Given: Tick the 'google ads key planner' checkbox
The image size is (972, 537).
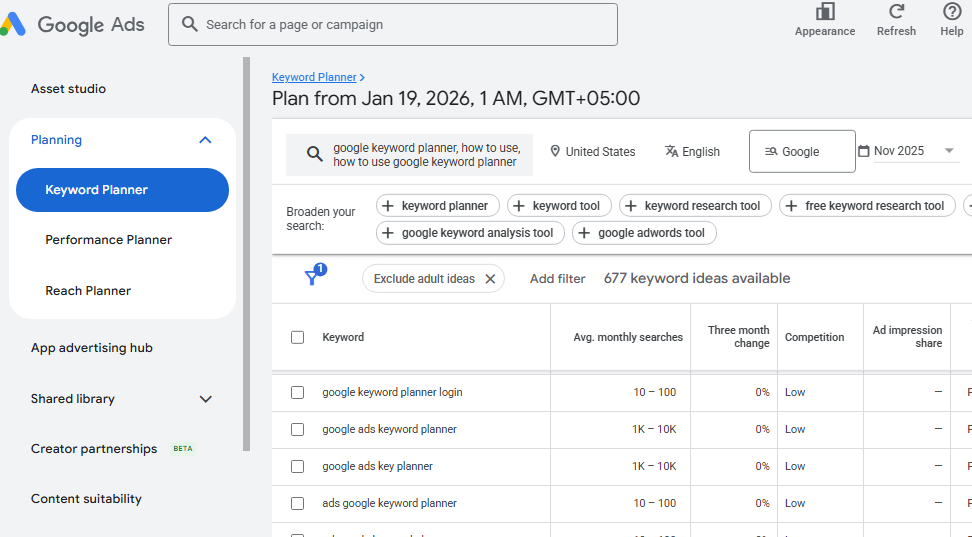Looking at the screenshot, I should (297, 466).
